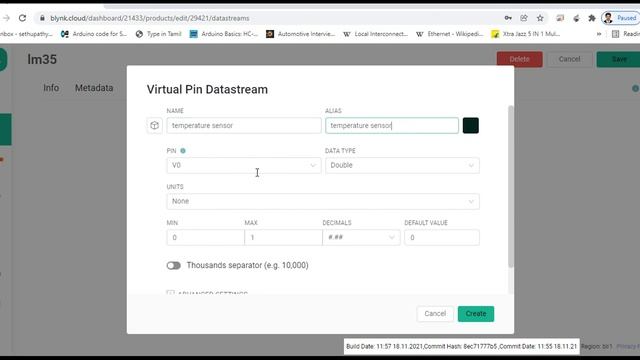Open Xtra Jazz 5 IN 1 bookmark
The image size is (640, 360).
[526, 34]
